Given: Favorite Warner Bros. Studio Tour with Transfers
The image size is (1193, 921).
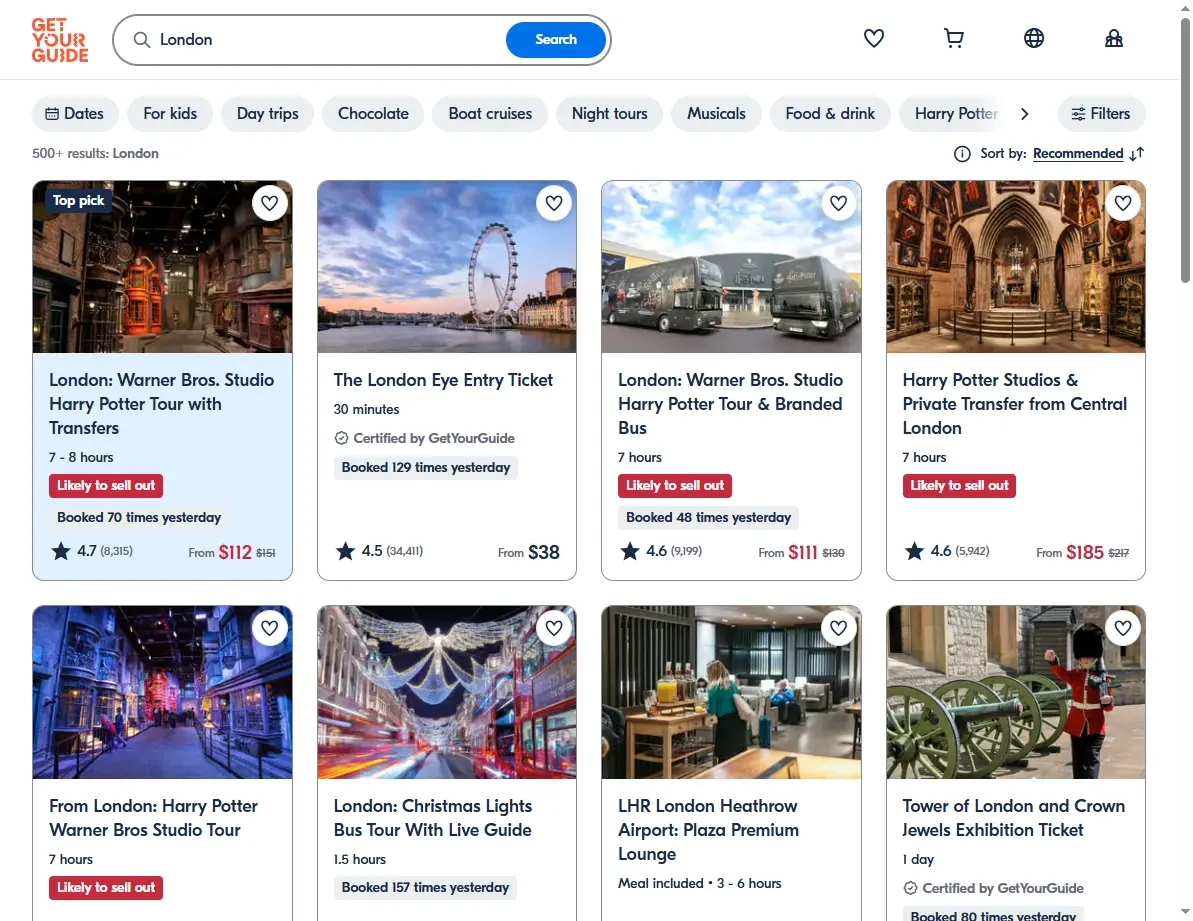Looking at the screenshot, I should click(x=269, y=203).
